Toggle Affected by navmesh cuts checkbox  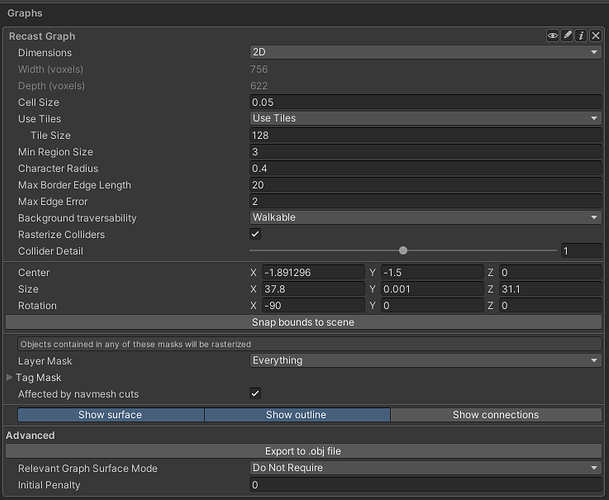tap(255, 394)
